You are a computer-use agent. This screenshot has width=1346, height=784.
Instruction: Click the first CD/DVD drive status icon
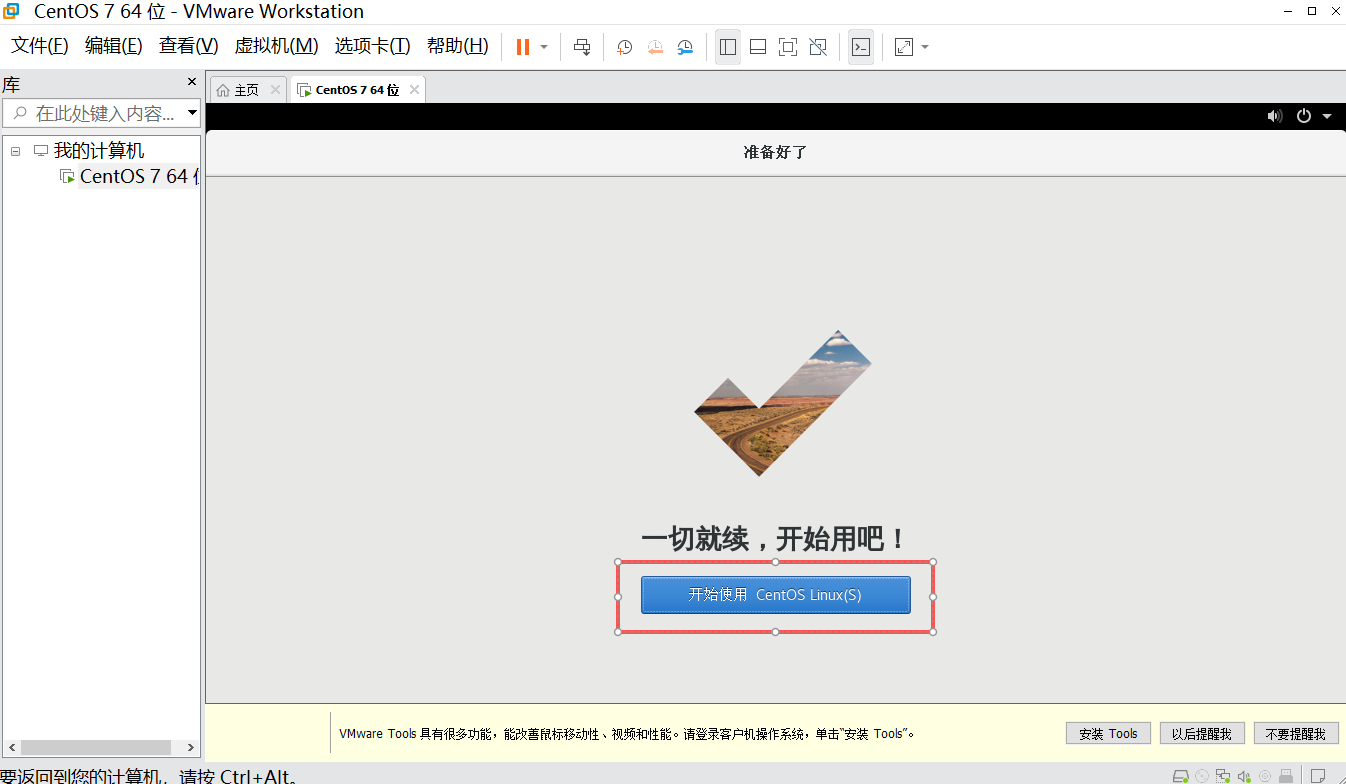pyautogui.click(x=1202, y=775)
